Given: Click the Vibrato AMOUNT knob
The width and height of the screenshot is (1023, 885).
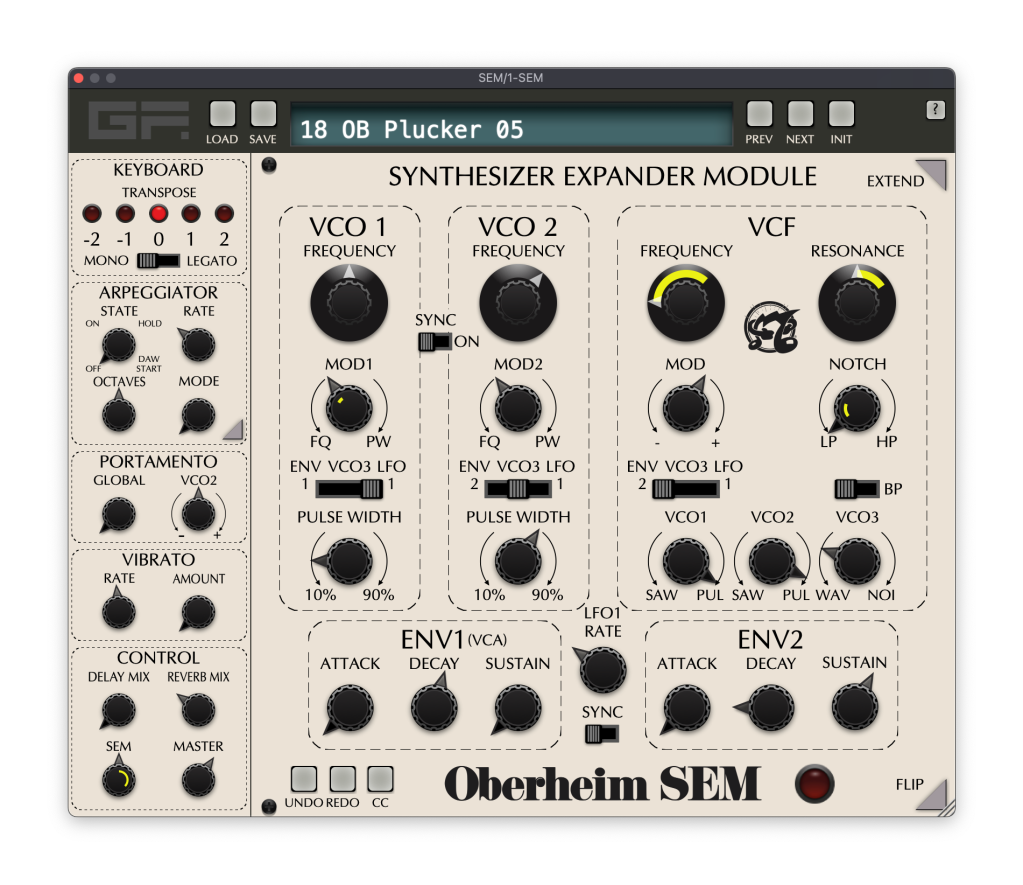Looking at the screenshot, I should pyautogui.click(x=198, y=612).
